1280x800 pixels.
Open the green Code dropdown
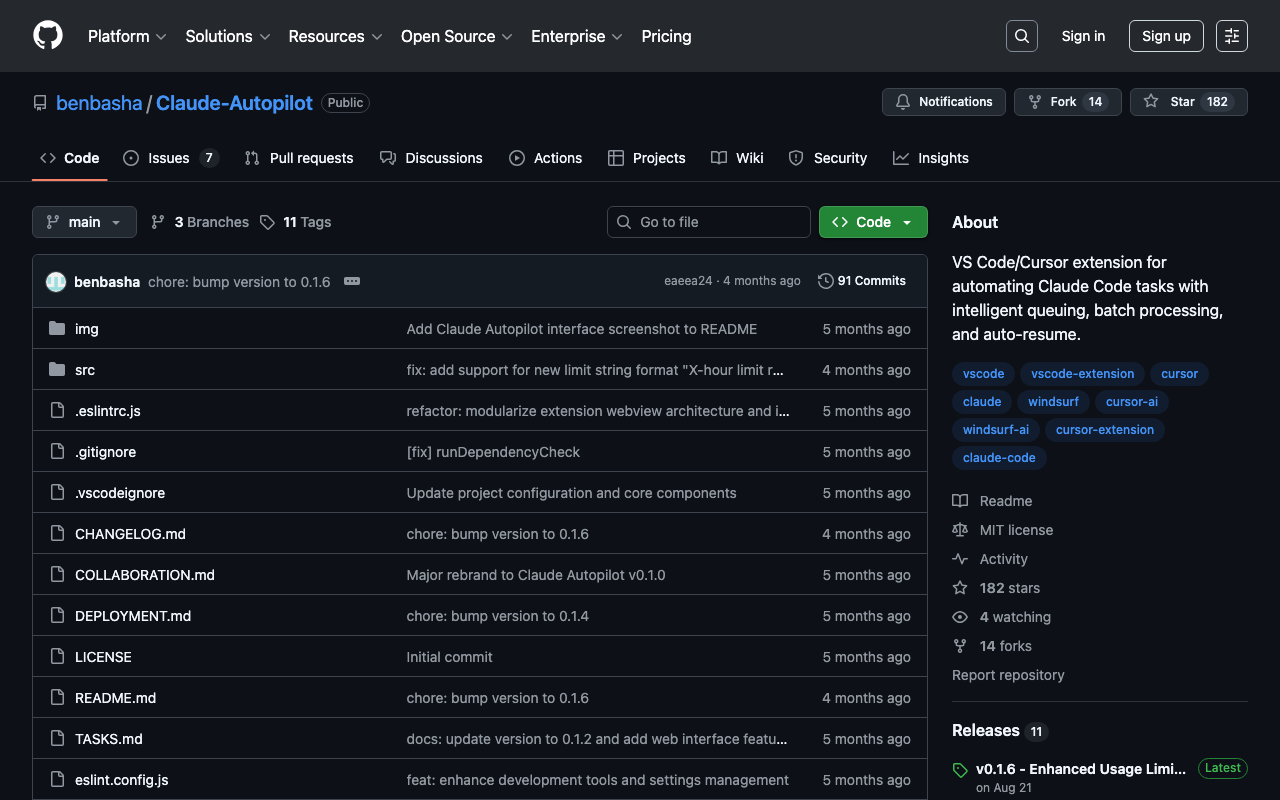tap(872, 222)
